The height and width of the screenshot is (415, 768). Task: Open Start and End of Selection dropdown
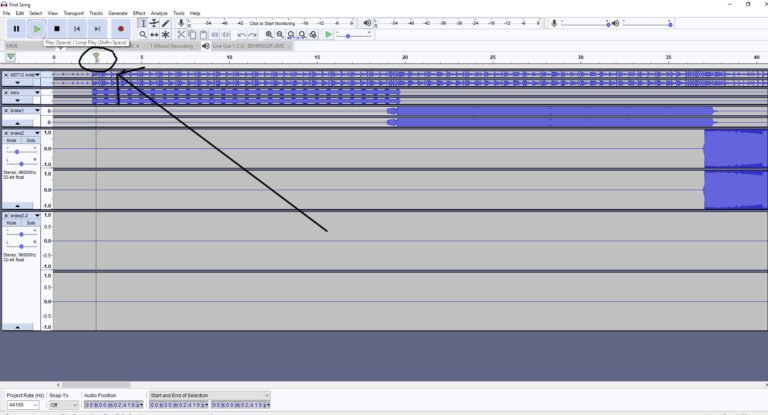pos(210,395)
